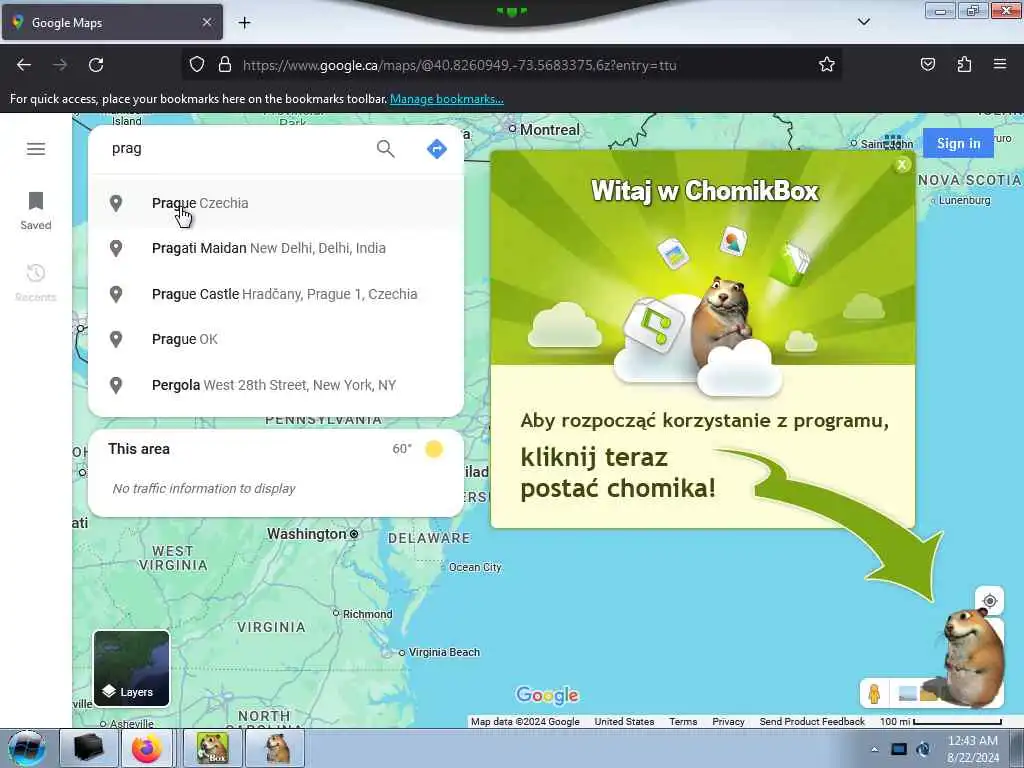
Task: Reload the page with refresh button
Action: (96, 65)
